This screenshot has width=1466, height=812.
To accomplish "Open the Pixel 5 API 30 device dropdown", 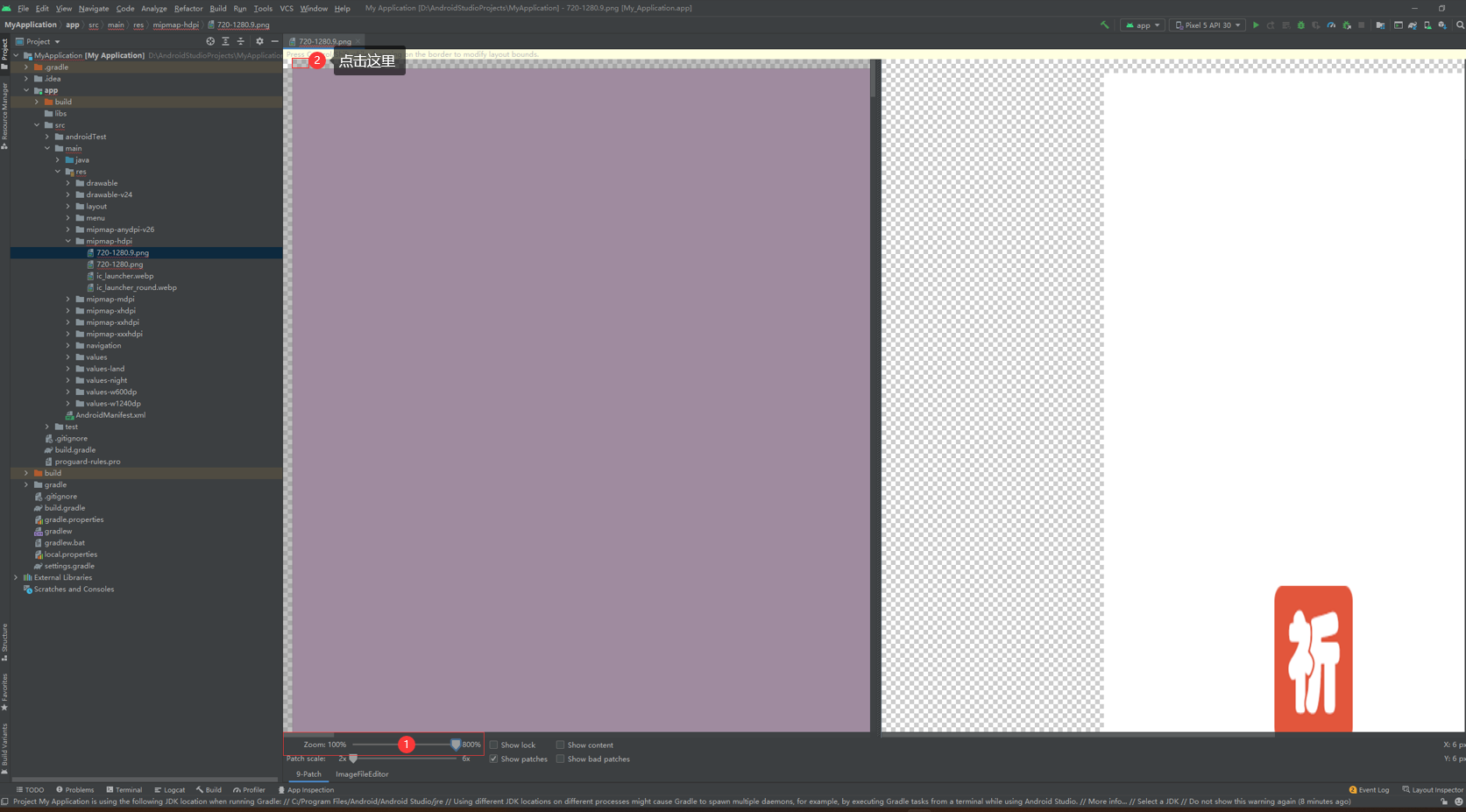I will pos(1208,25).
